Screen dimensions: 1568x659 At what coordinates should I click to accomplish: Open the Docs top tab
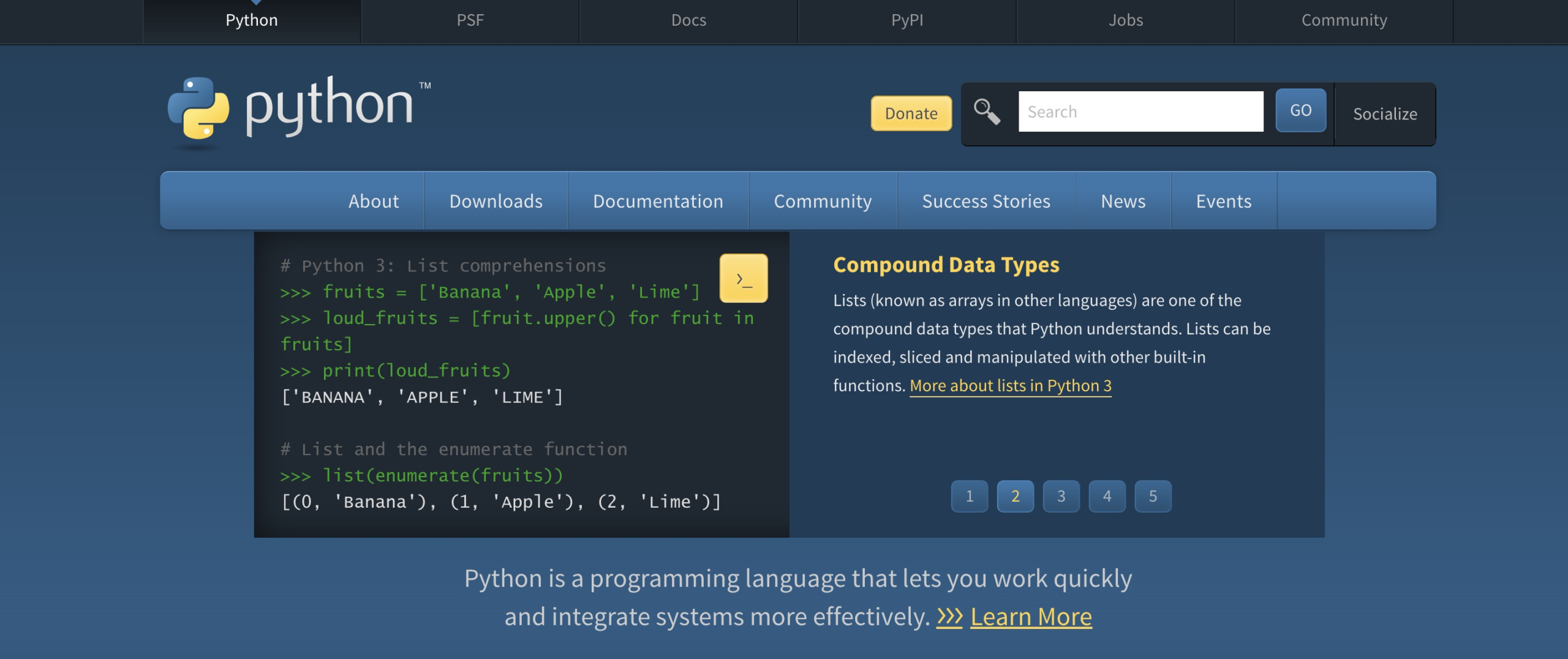point(688,21)
